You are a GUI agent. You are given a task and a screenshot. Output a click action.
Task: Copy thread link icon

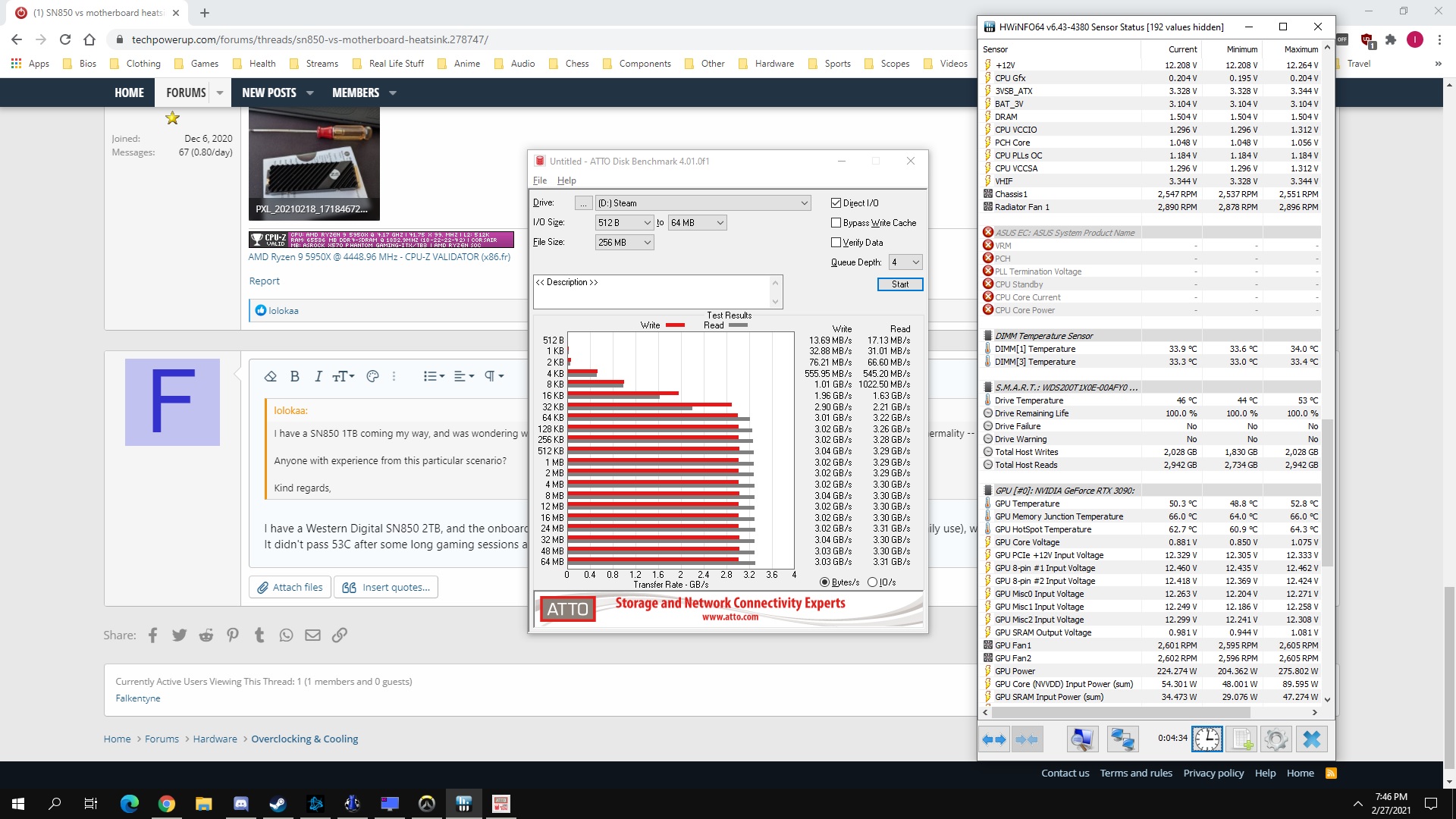(x=340, y=635)
